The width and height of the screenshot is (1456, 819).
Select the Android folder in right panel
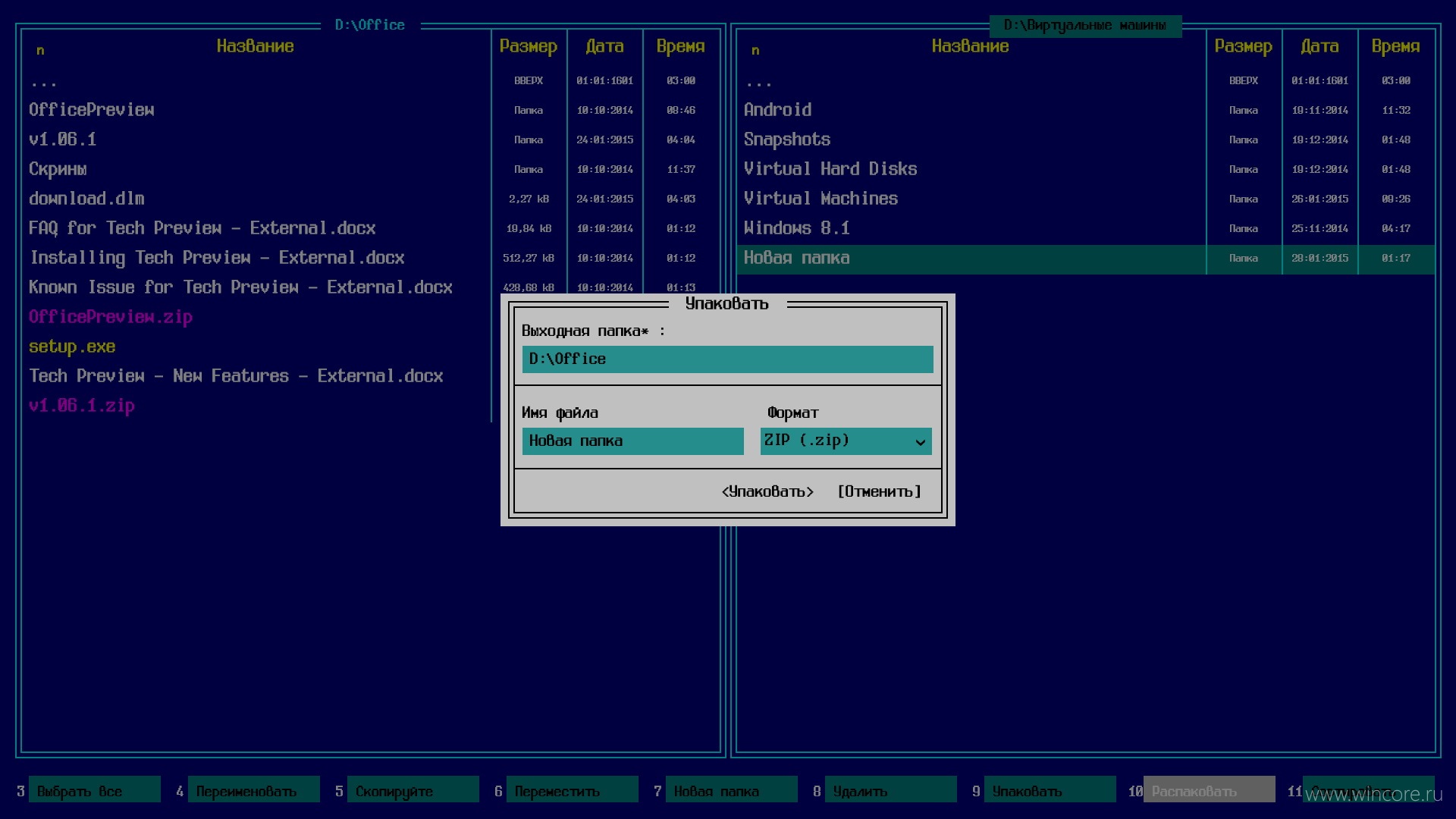click(x=777, y=110)
